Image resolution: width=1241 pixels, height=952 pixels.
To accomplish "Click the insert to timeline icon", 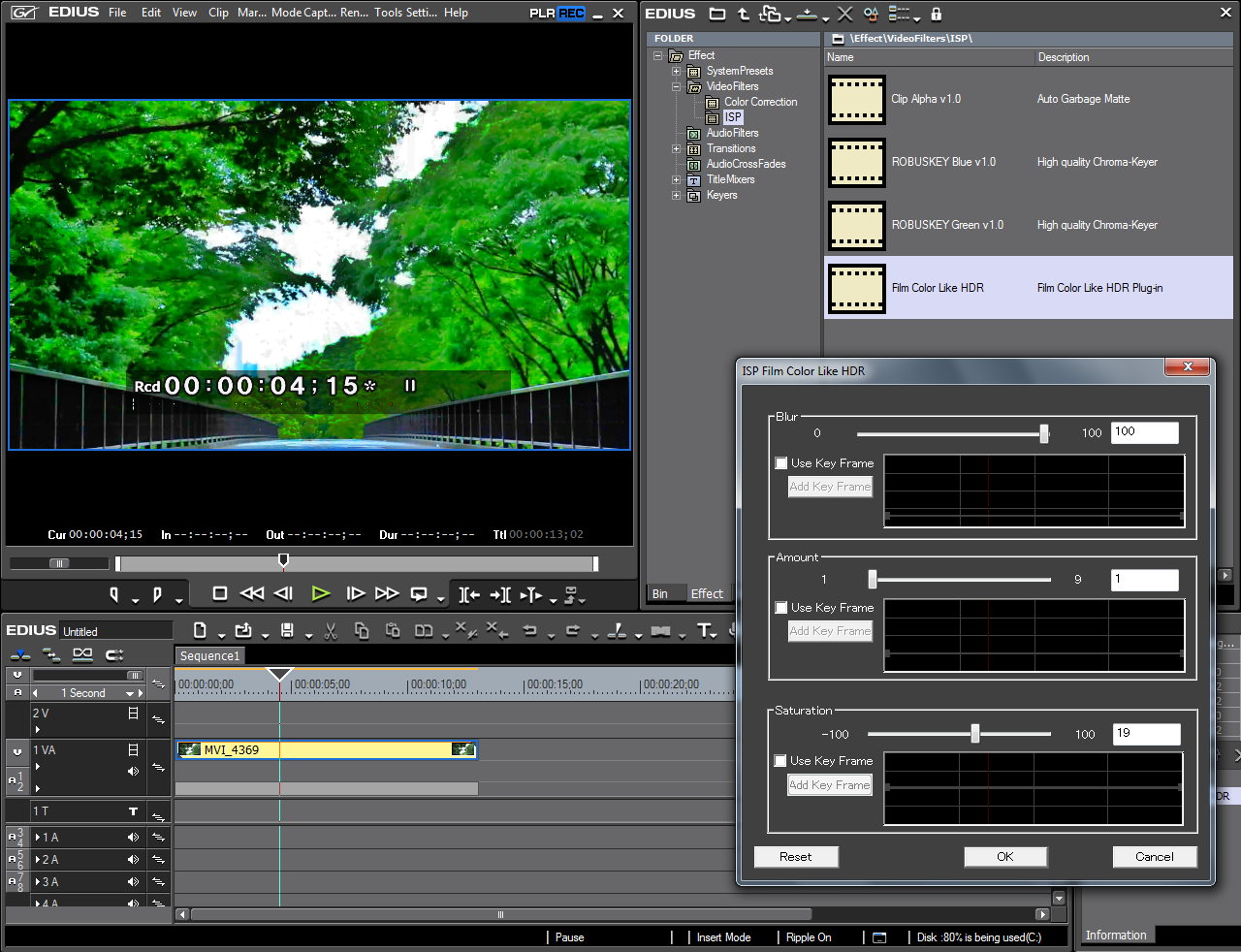I will 469,594.
